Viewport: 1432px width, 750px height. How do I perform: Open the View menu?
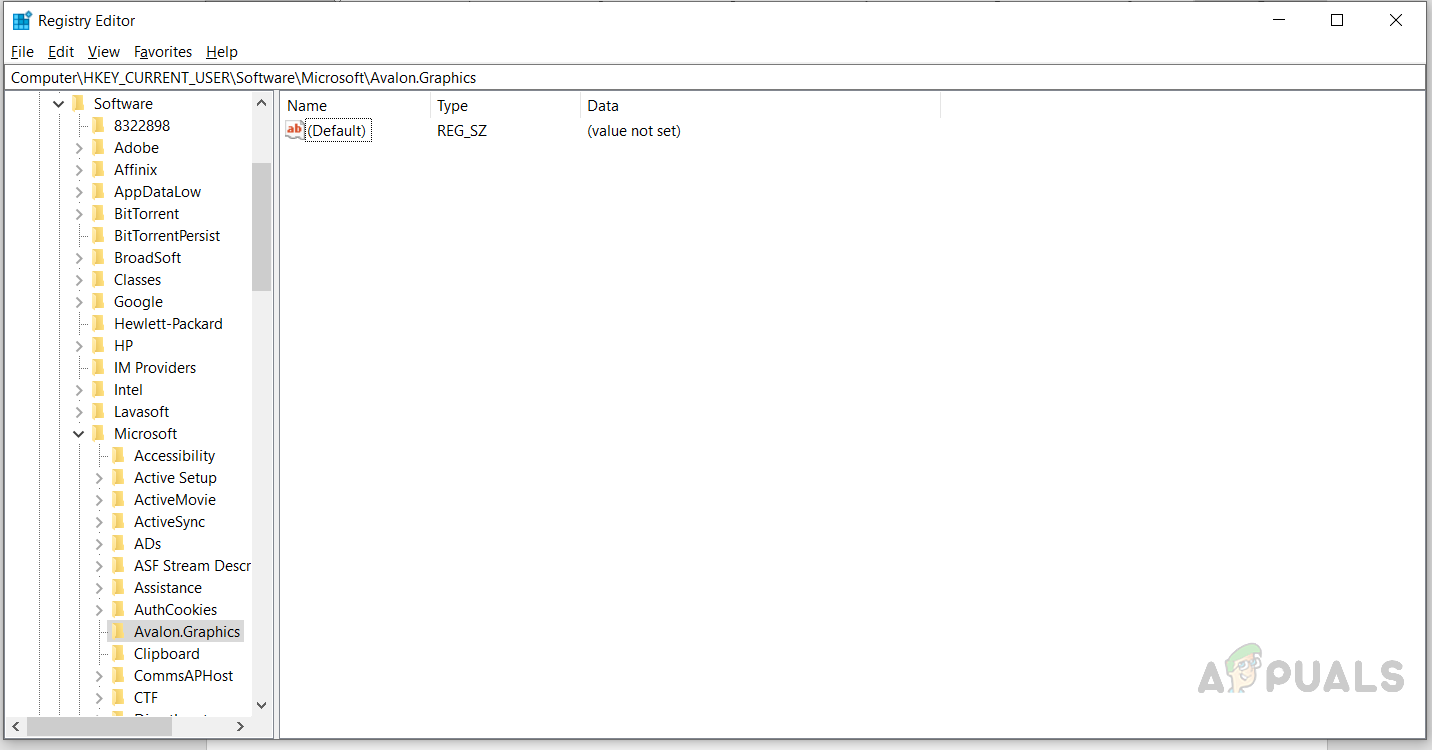pos(104,52)
